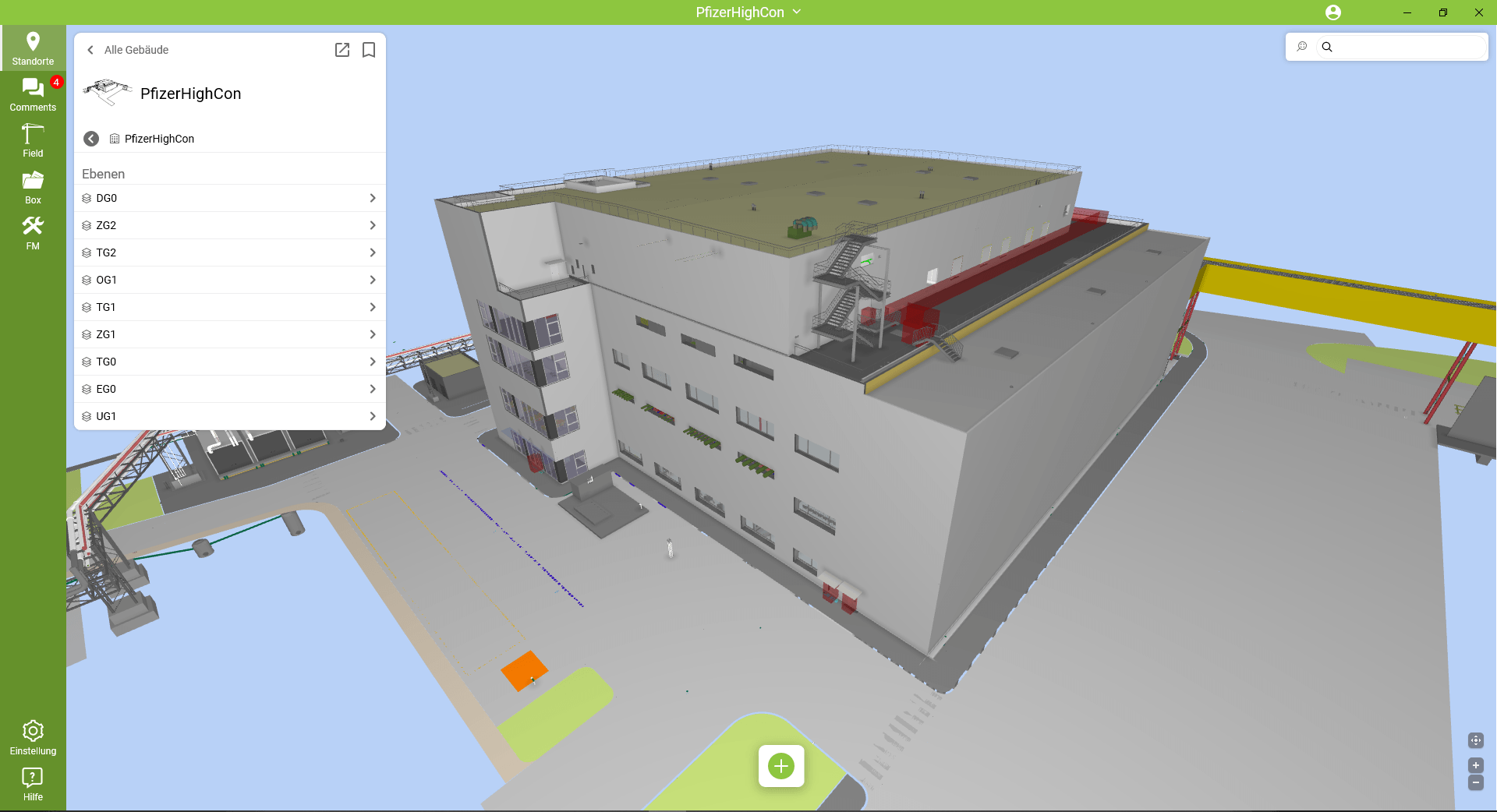Select the Standorte sidebar icon
1497x812 pixels.
coord(33,47)
